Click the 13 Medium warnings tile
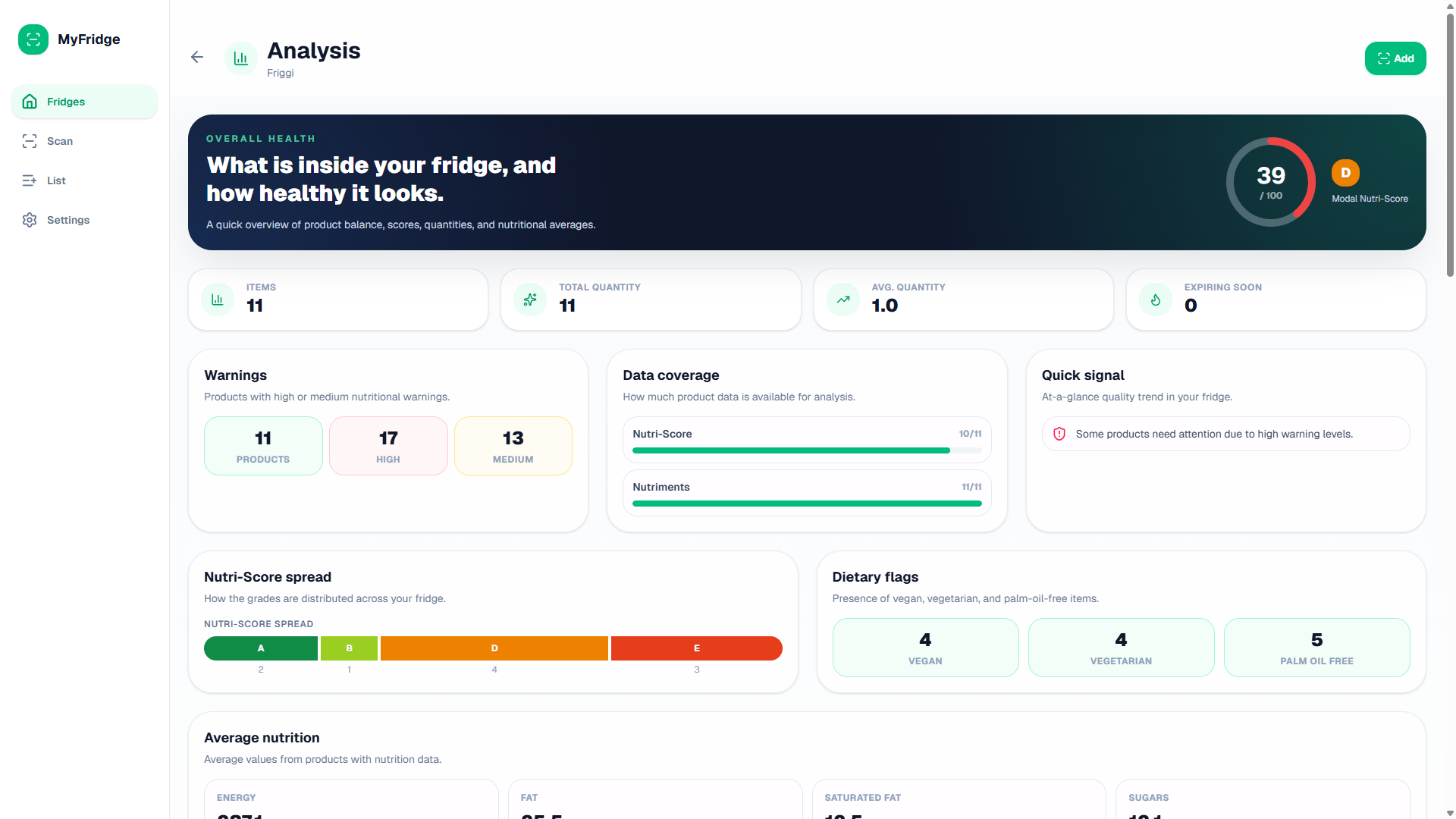 513,446
